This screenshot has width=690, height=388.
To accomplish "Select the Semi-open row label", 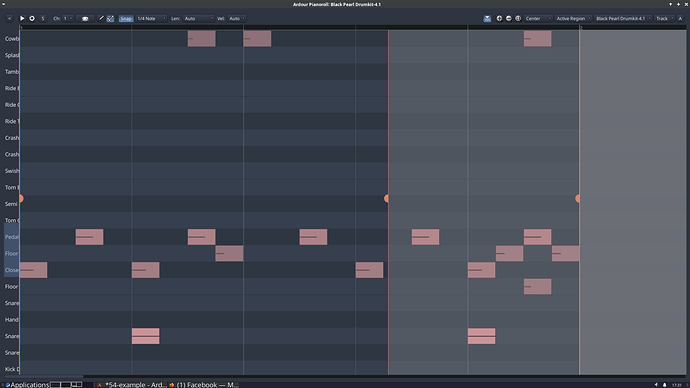I will [x=12, y=204].
